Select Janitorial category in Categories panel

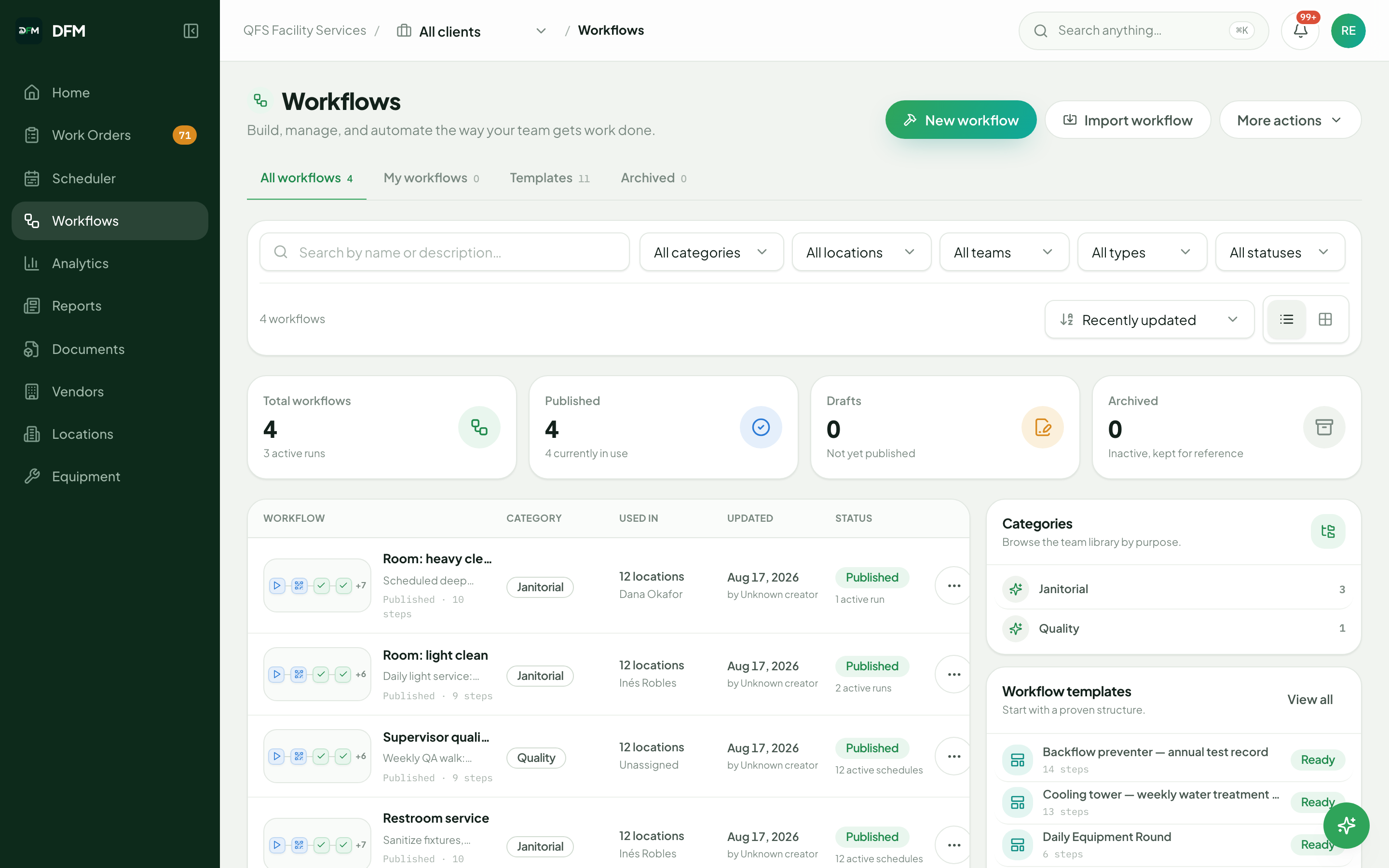pyautogui.click(x=1173, y=589)
